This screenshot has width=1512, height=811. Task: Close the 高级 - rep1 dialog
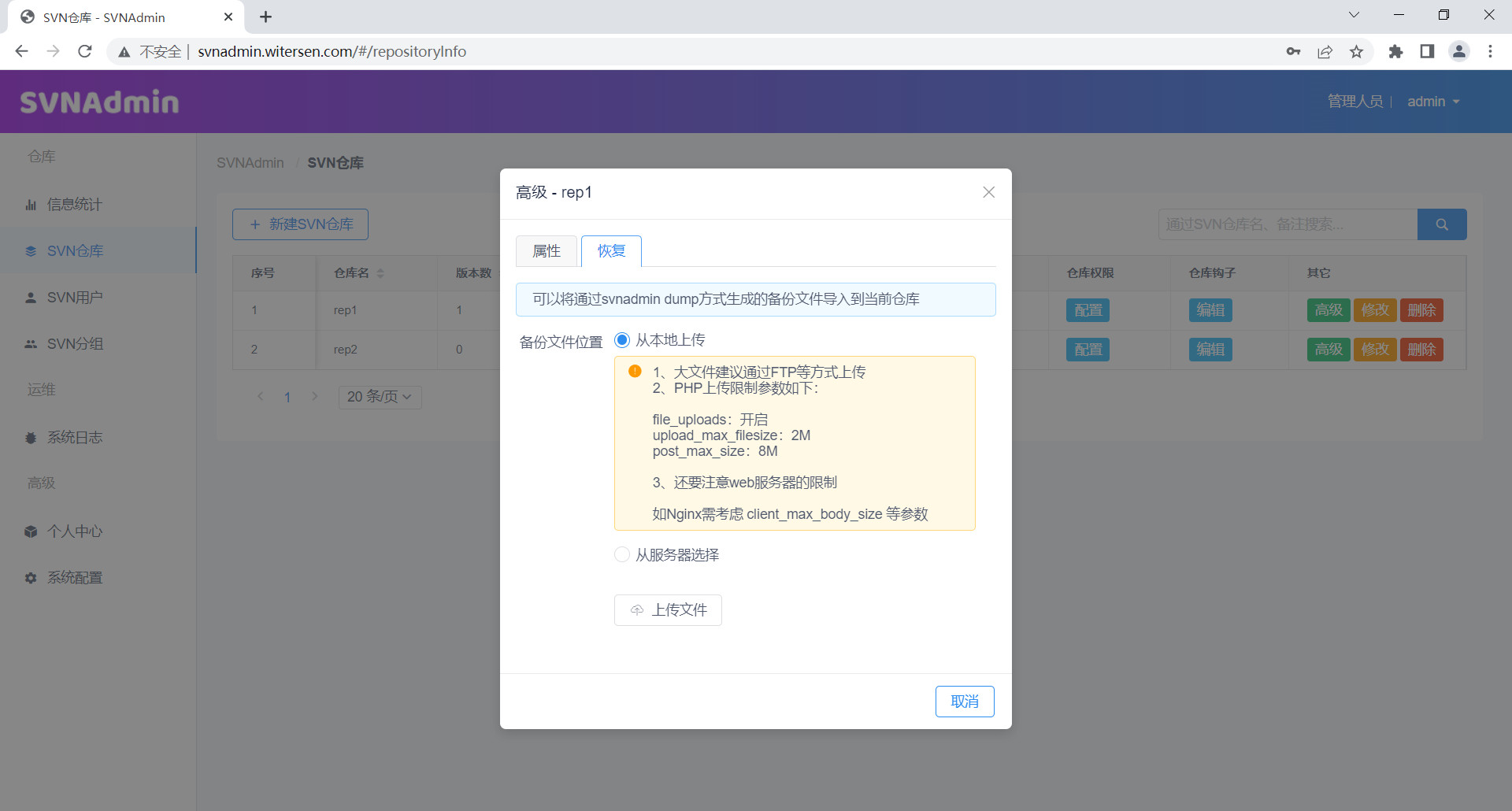pyautogui.click(x=989, y=192)
